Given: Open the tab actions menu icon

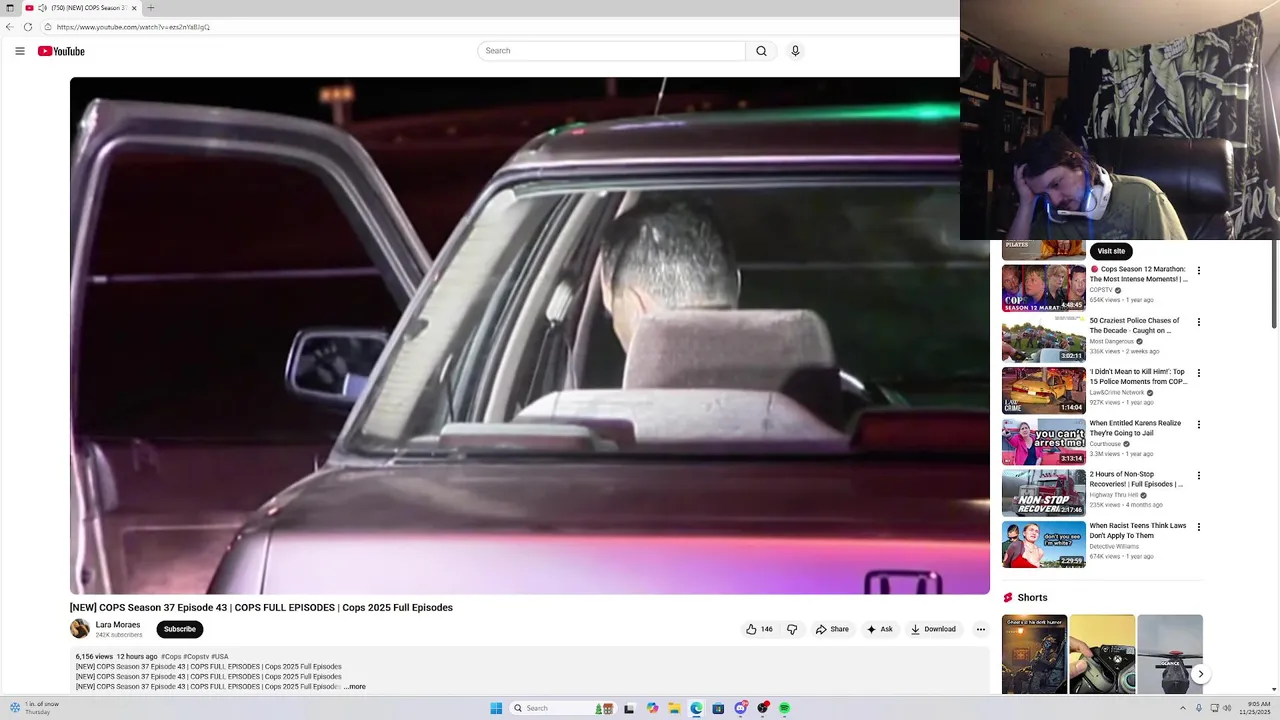Looking at the screenshot, I should pyautogui.click(x=10, y=8).
